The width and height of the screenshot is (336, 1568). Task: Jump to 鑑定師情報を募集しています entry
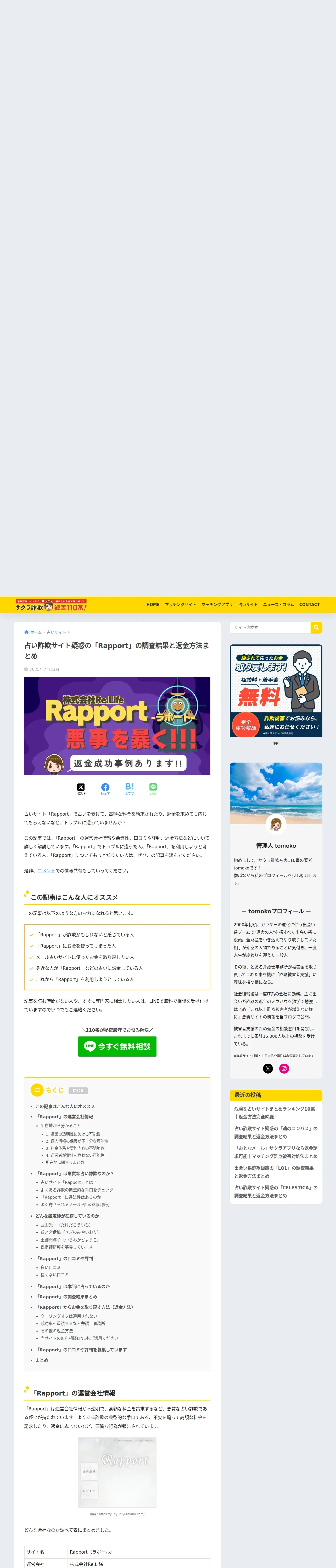coord(66,1247)
